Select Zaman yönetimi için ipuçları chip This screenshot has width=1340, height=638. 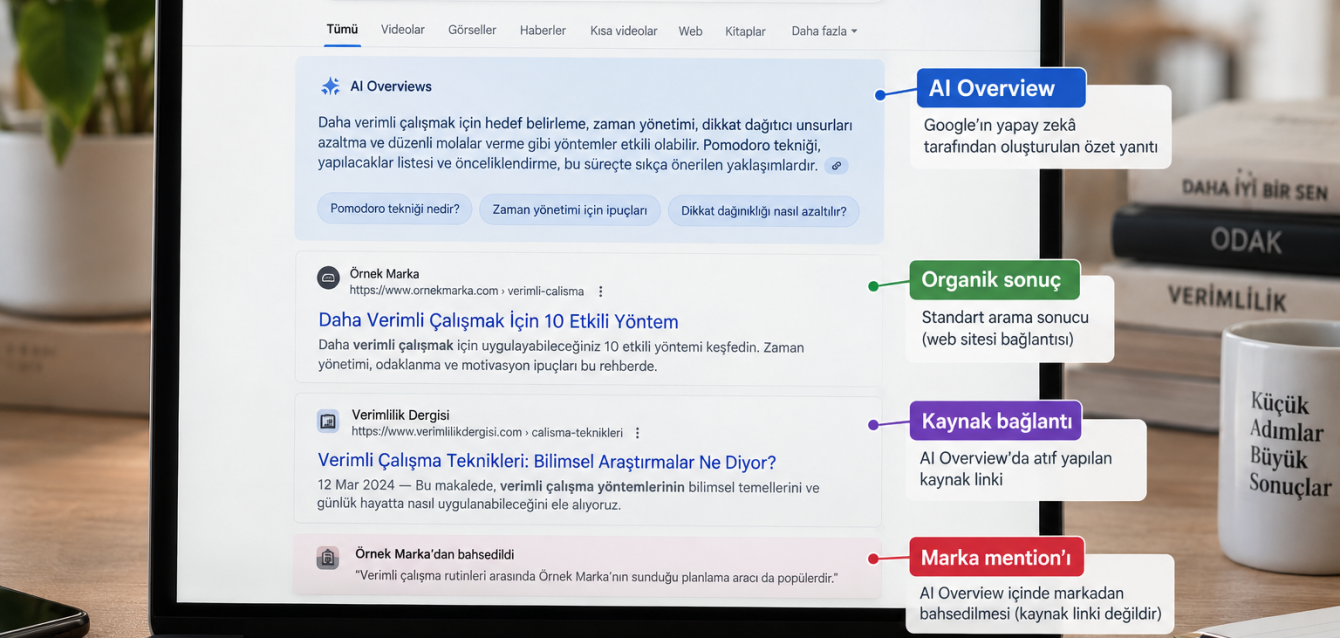click(570, 210)
